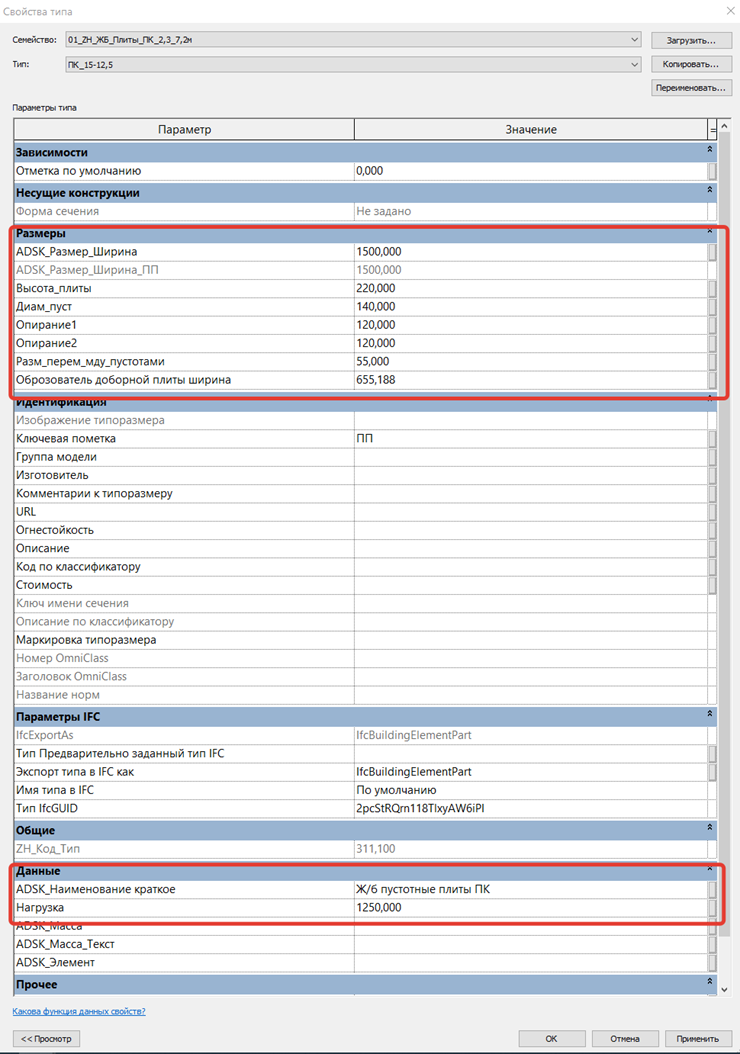Edit Опирание2 value 120,000
Screen dimensions: 740x1054
pos(531,343)
